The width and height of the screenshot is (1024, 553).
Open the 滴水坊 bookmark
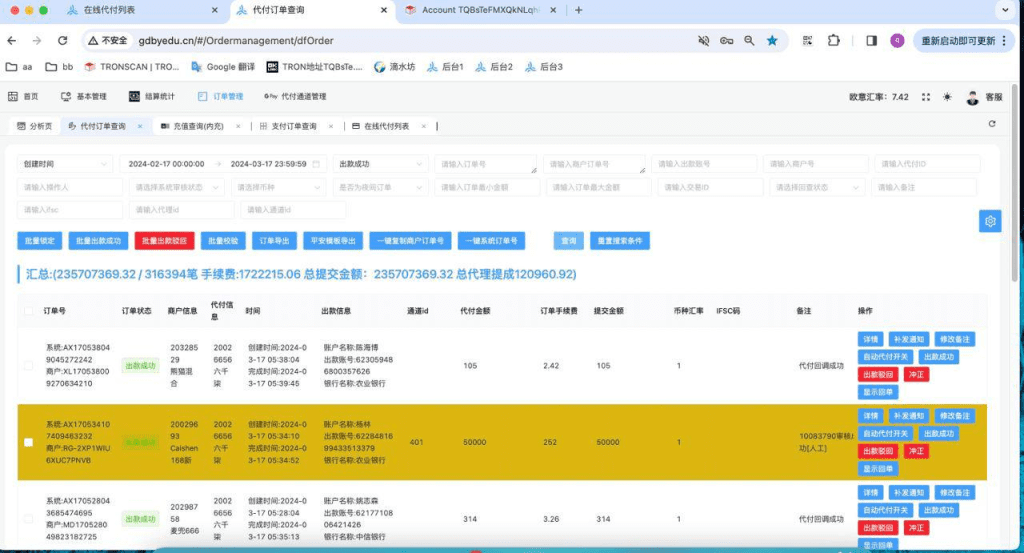(x=394, y=67)
